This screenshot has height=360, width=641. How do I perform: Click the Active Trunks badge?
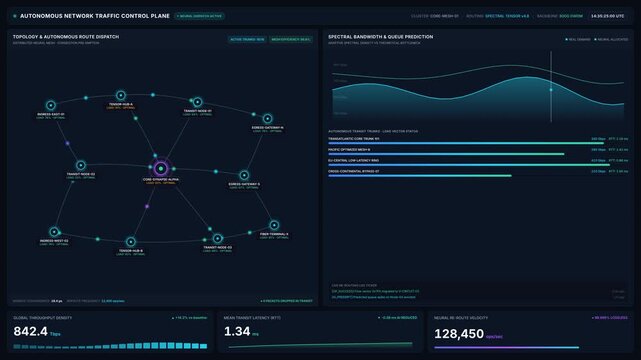(247, 39)
